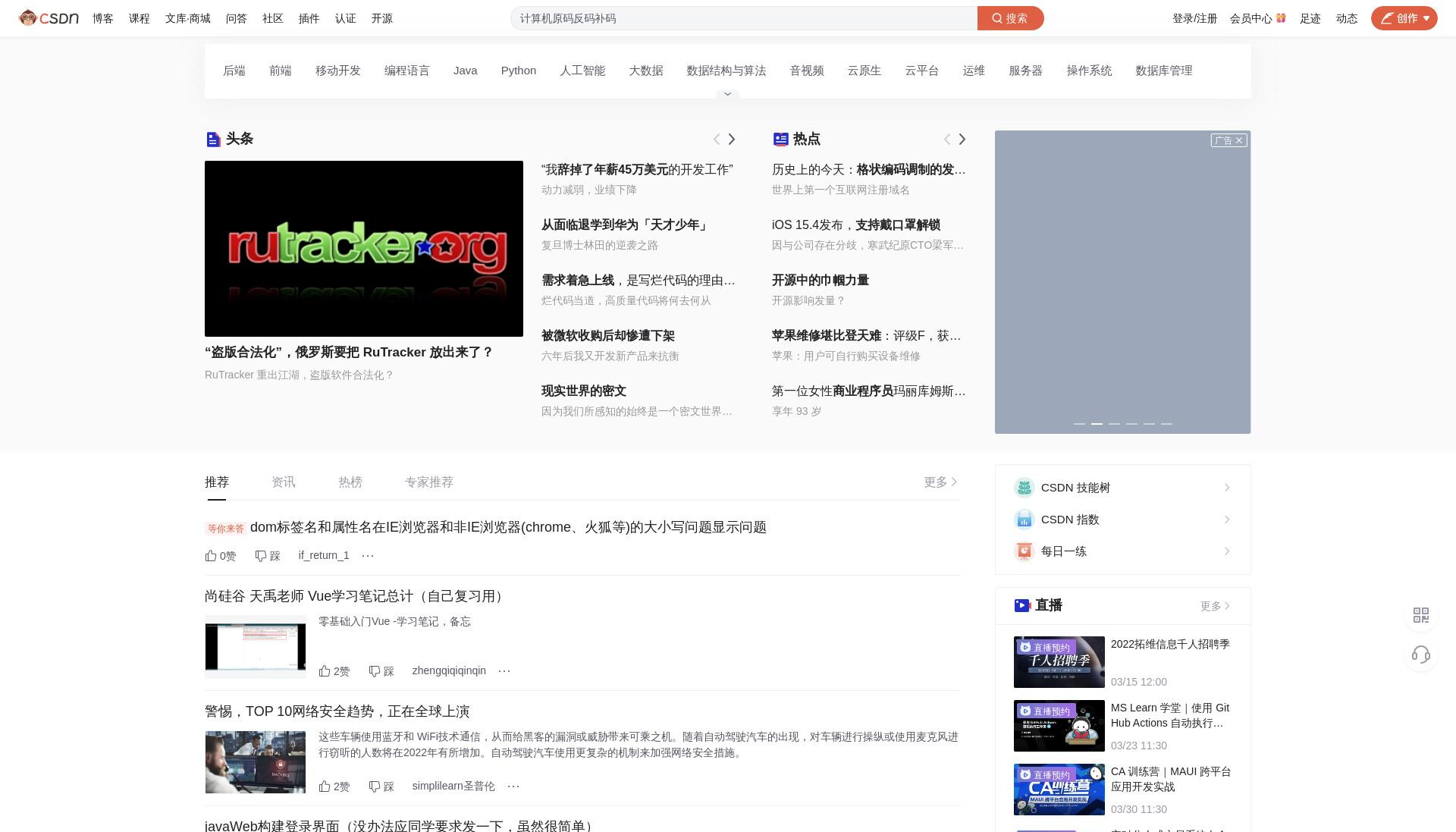Select last ad carousel indicator dash
This screenshot has height=832, width=1456.
(1166, 424)
